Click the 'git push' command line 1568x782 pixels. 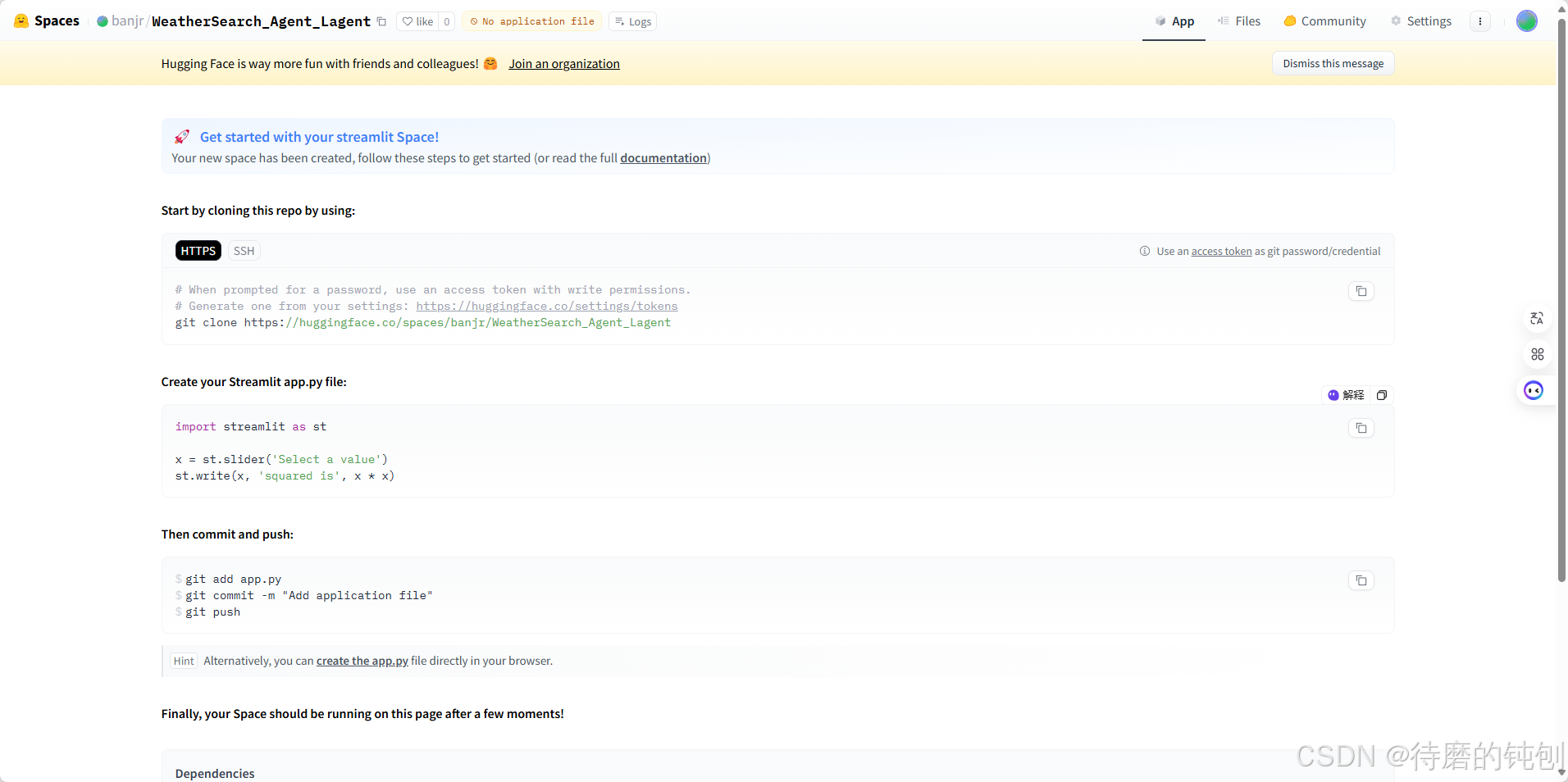tap(212, 612)
